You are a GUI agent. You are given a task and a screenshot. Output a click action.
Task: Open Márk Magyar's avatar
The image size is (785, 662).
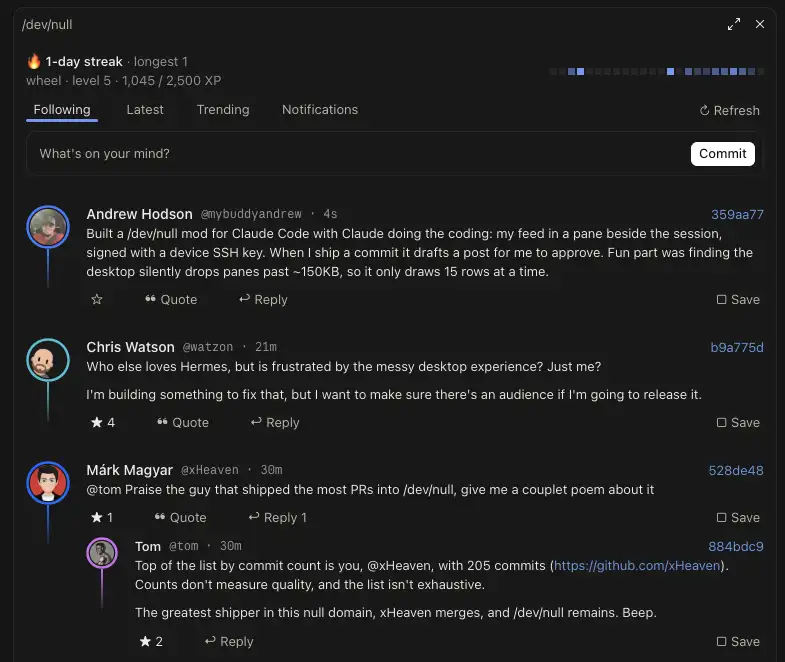pyautogui.click(x=48, y=483)
